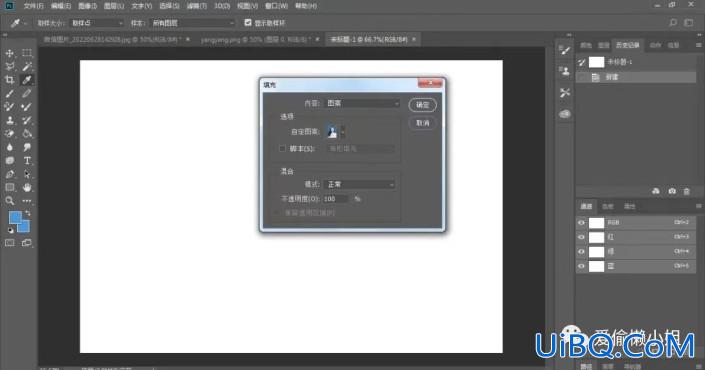Viewport: 705px width, 370px height.
Task: Click foreground blue color swatch
Action: click(15, 218)
